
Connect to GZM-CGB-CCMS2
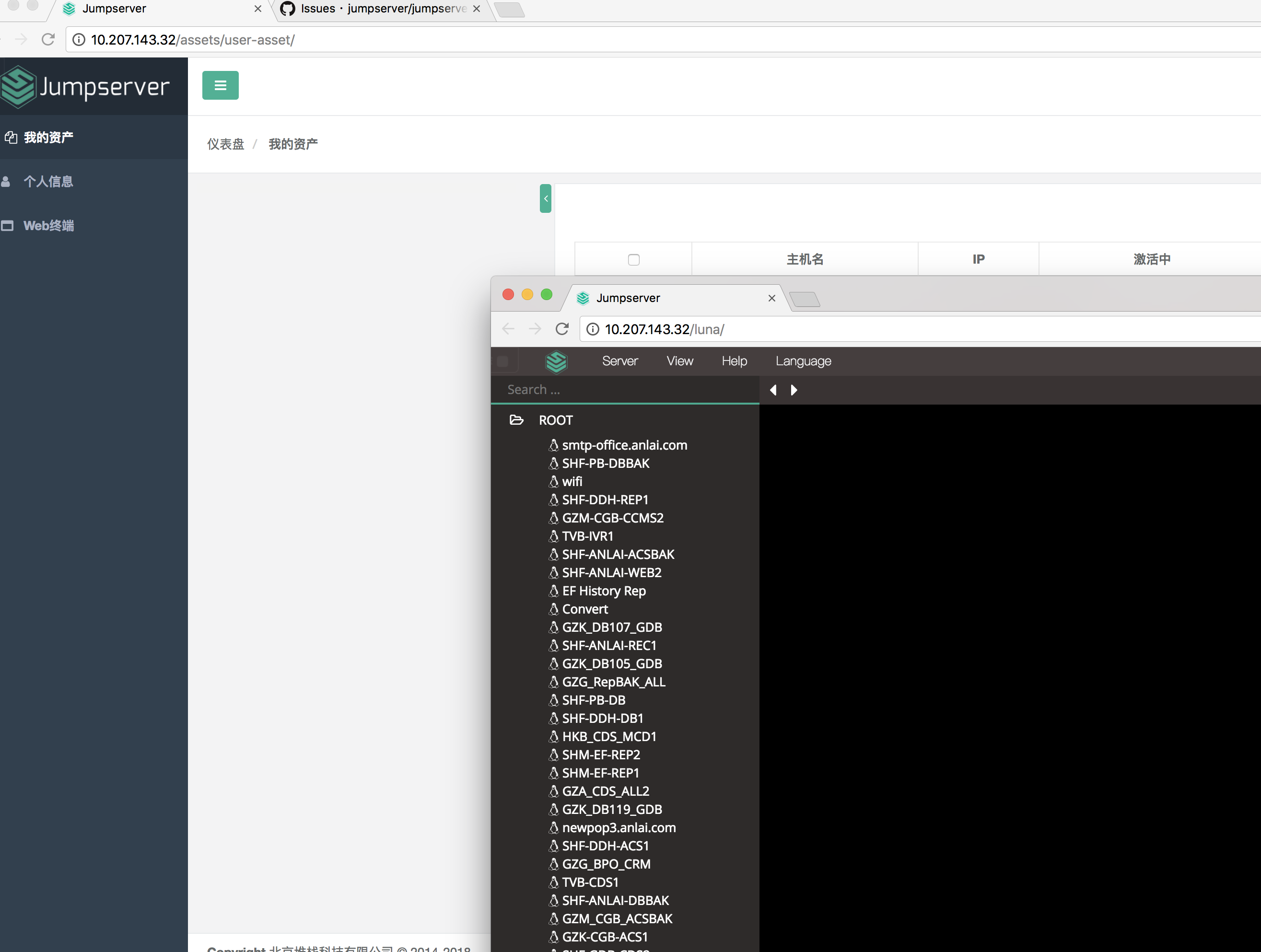pyautogui.click(x=613, y=518)
